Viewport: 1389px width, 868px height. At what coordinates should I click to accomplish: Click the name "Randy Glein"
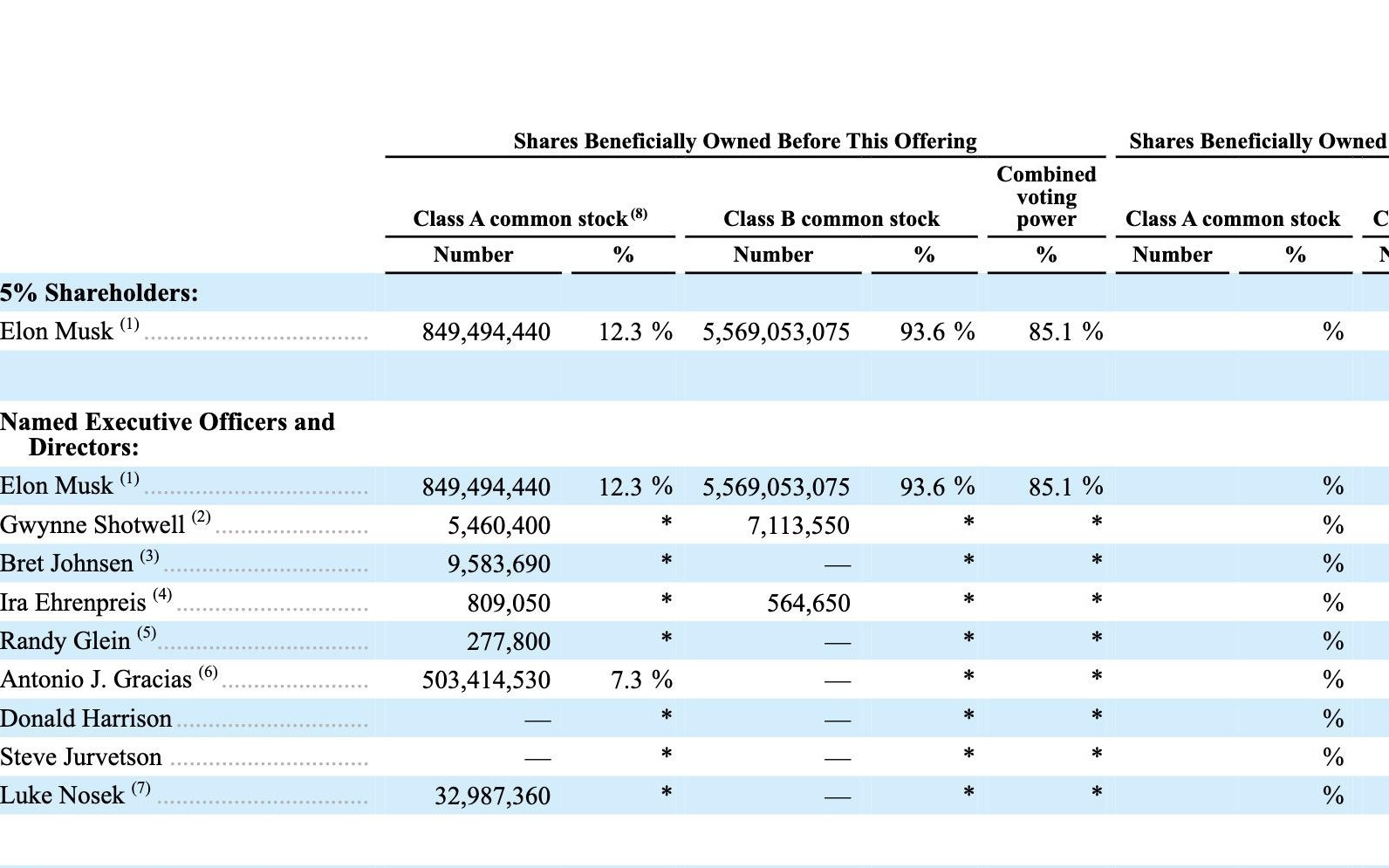tap(65, 641)
